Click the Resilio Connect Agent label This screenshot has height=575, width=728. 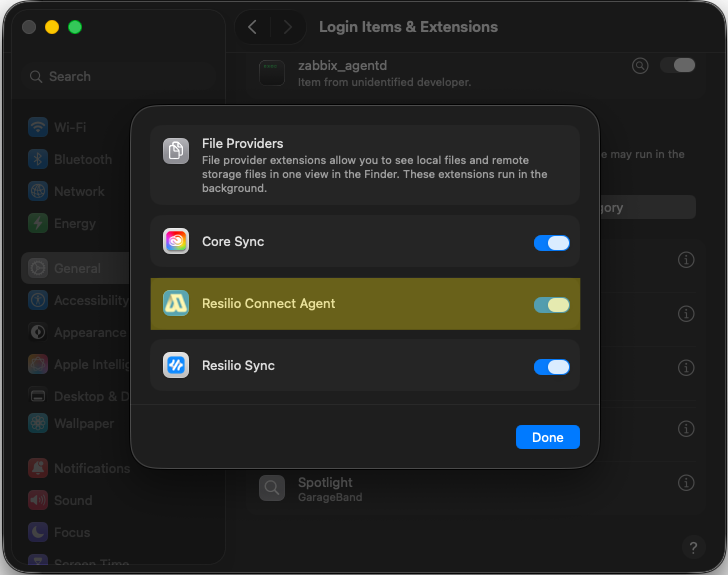268,303
